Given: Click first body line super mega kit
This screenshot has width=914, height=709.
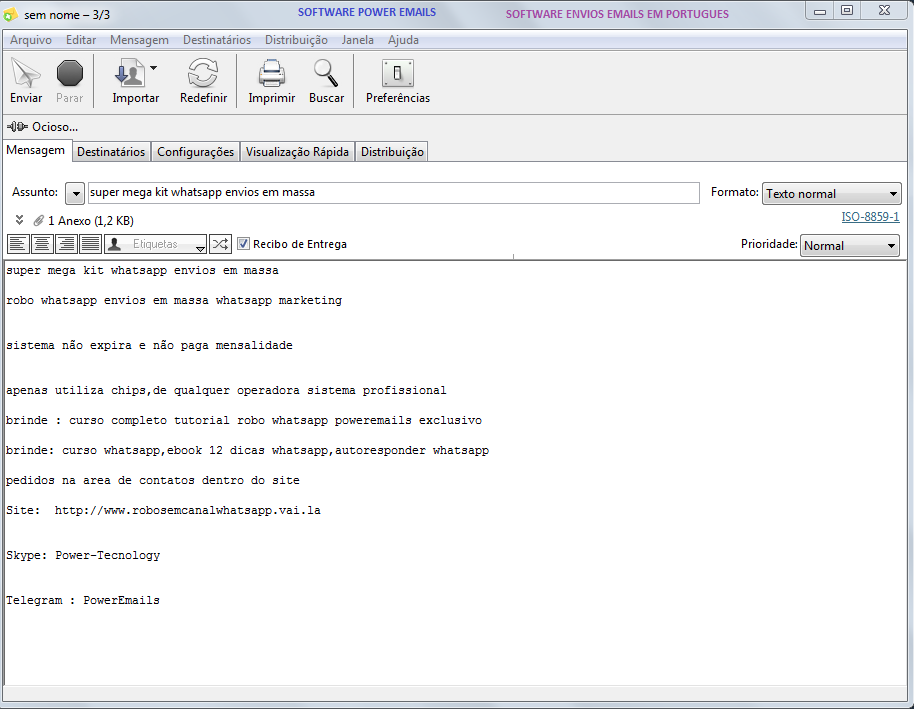Looking at the screenshot, I should tap(142, 270).
